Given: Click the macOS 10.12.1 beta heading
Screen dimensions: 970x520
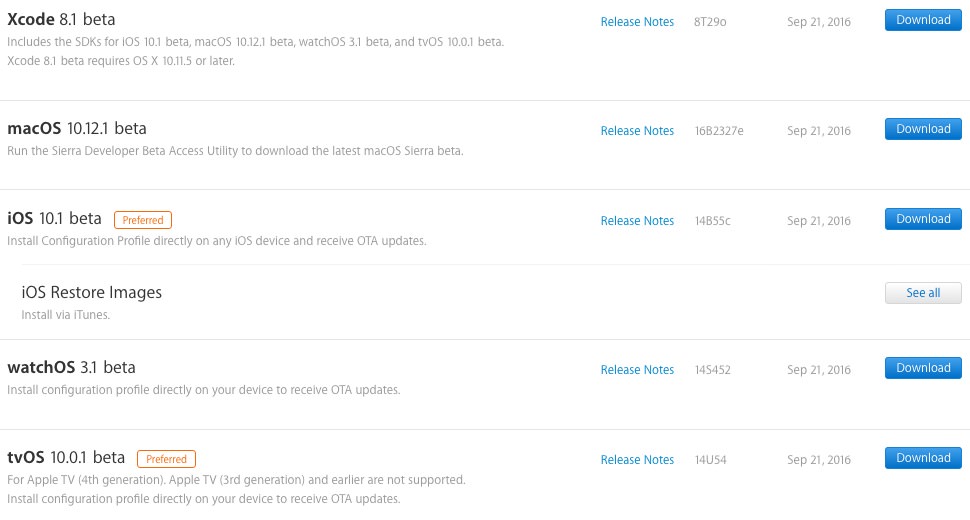Looking at the screenshot, I should click(x=77, y=128).
